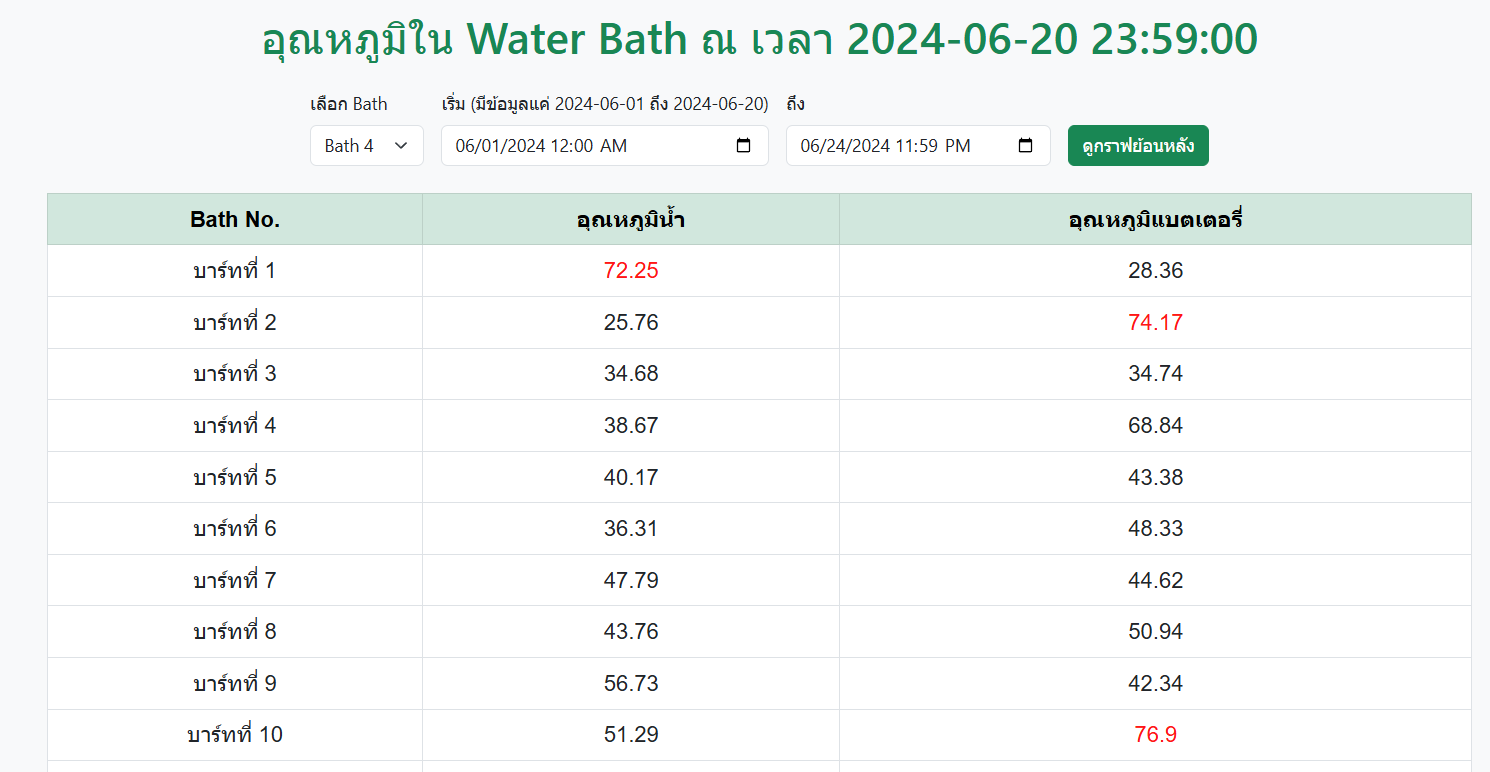Click water temperature value 38.67
The width and height of the screenshot is (1490, 772).
(631, 426)
